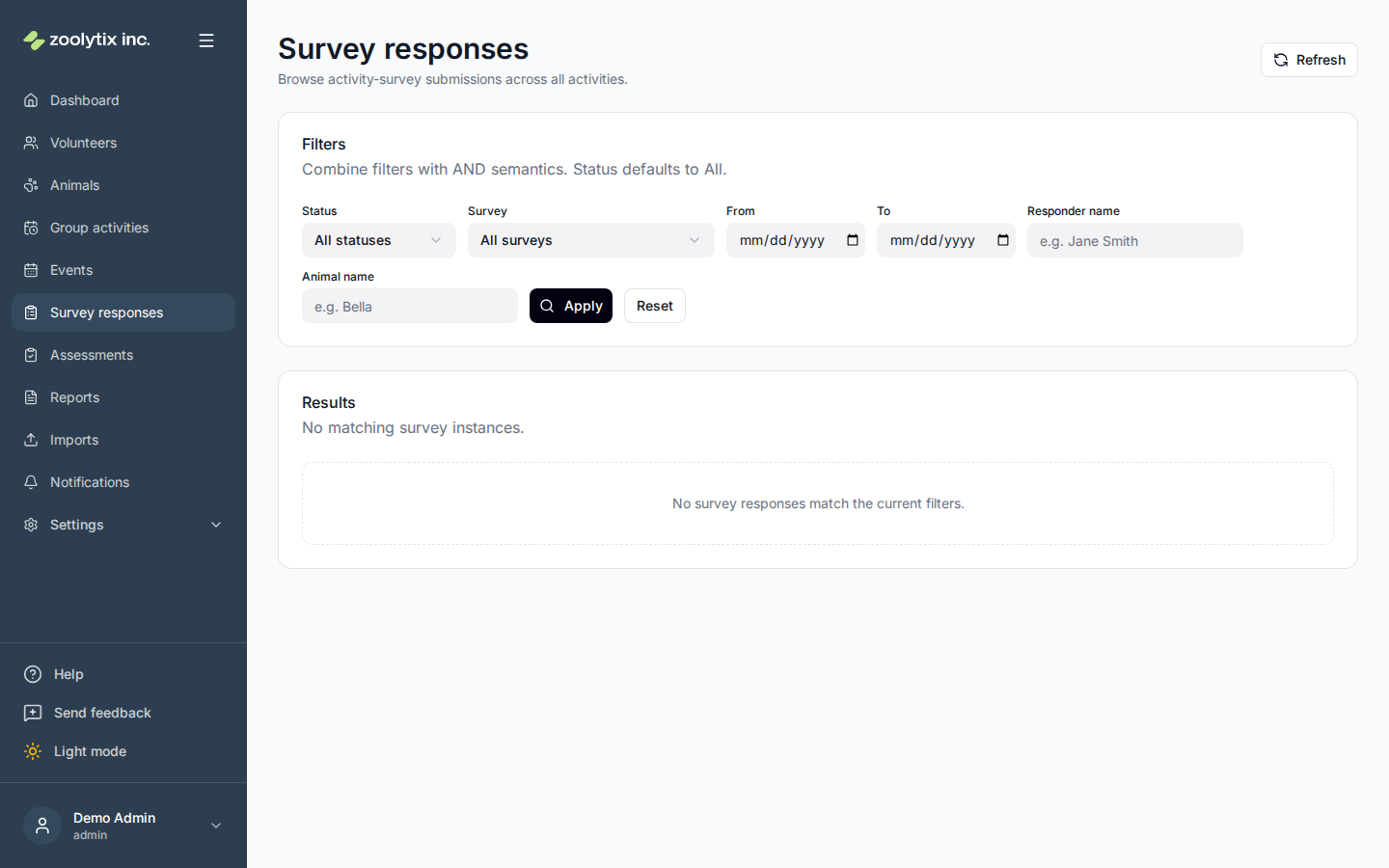Click the sun icon for Light mode
Image resolution: width=1389 pixels, height=868 pixels.
coord(33,751)
